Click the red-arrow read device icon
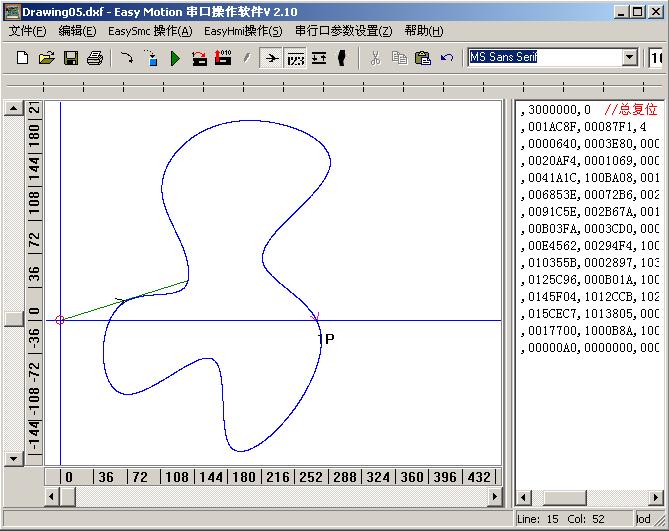 point(199,58)
